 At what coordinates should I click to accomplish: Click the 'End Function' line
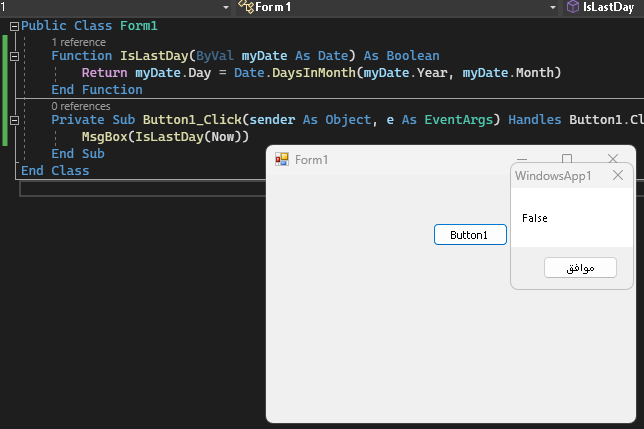(x=97, y=90)
